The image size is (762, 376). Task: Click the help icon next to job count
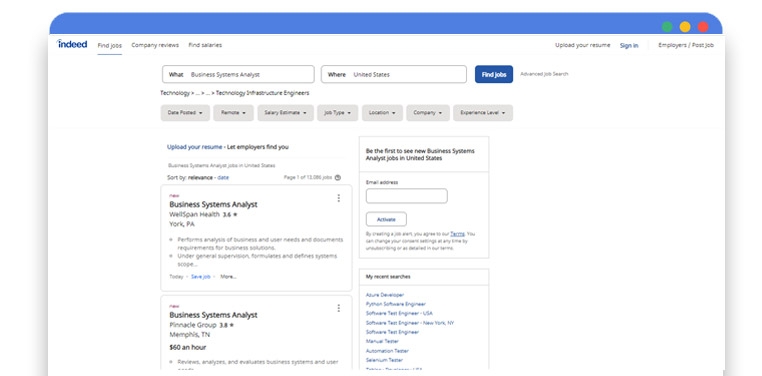[338, 178]
